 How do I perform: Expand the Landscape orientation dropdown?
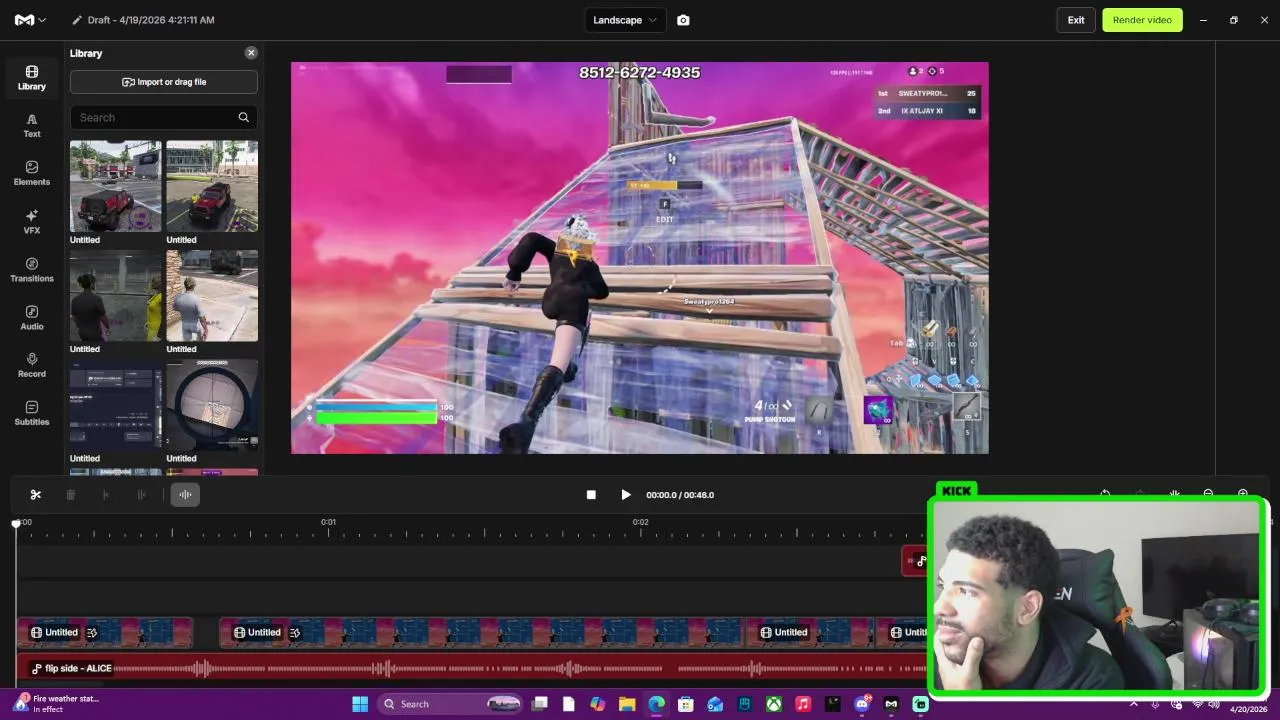(x=625, y=20)
